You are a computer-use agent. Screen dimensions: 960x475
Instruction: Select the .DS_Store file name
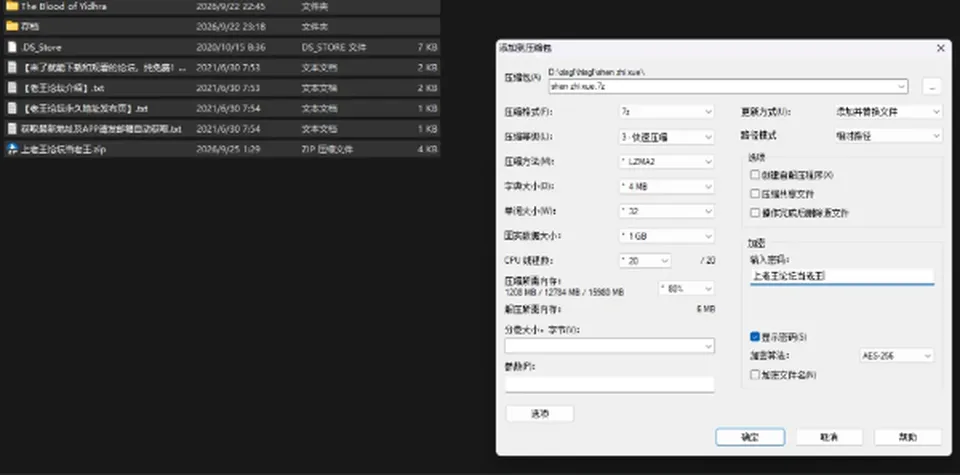(x=41, y=47)
